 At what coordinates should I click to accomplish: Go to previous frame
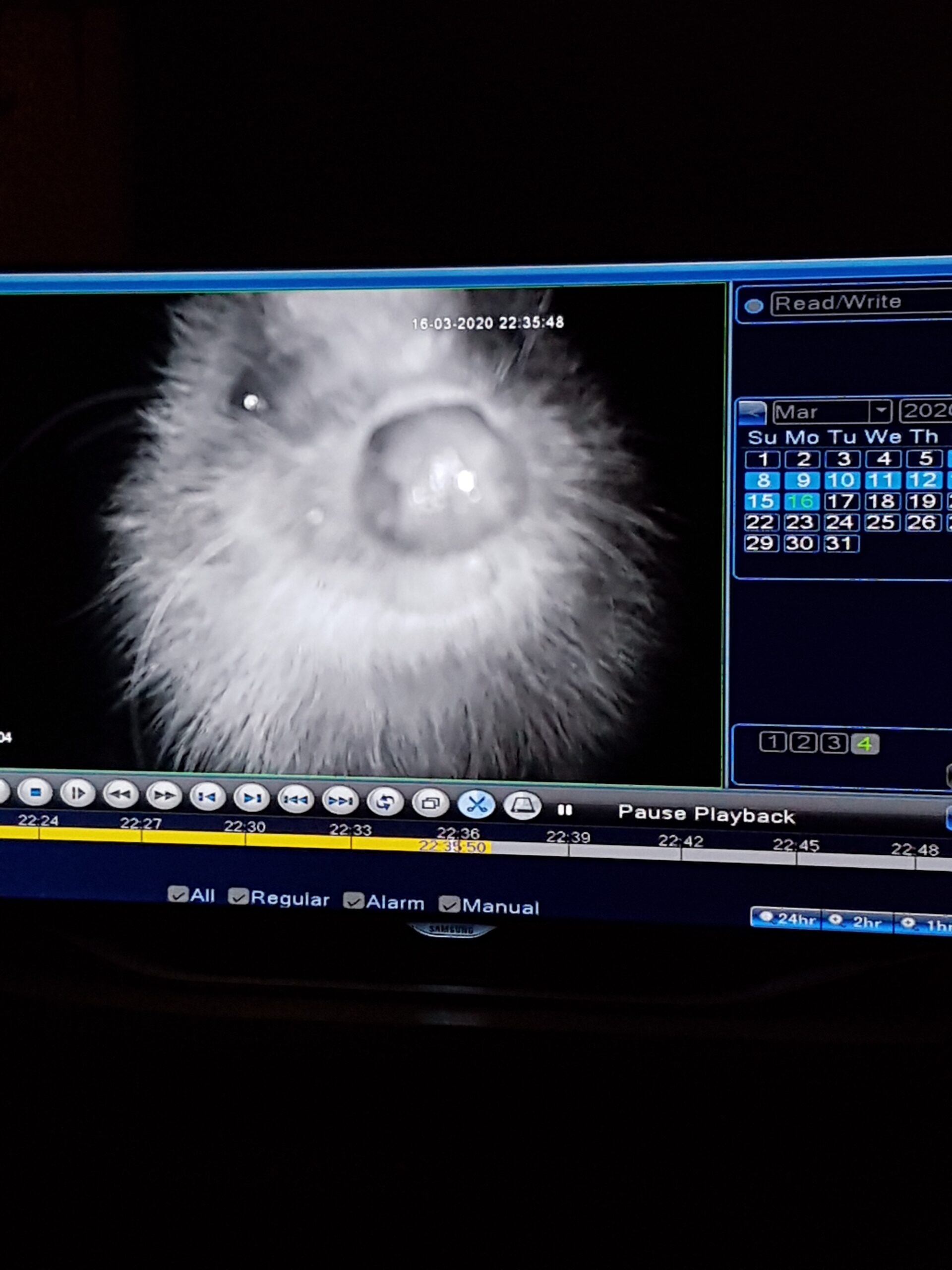point(207,798)
